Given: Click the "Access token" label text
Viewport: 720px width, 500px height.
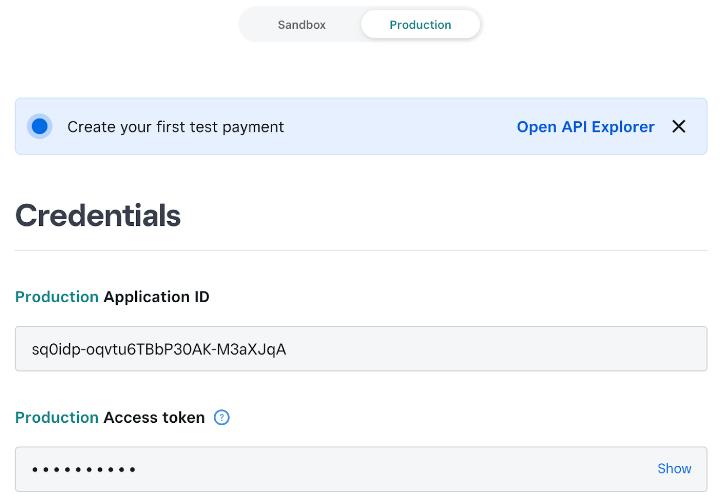Looking at the screenshot, I should click(x=154, y=417).
